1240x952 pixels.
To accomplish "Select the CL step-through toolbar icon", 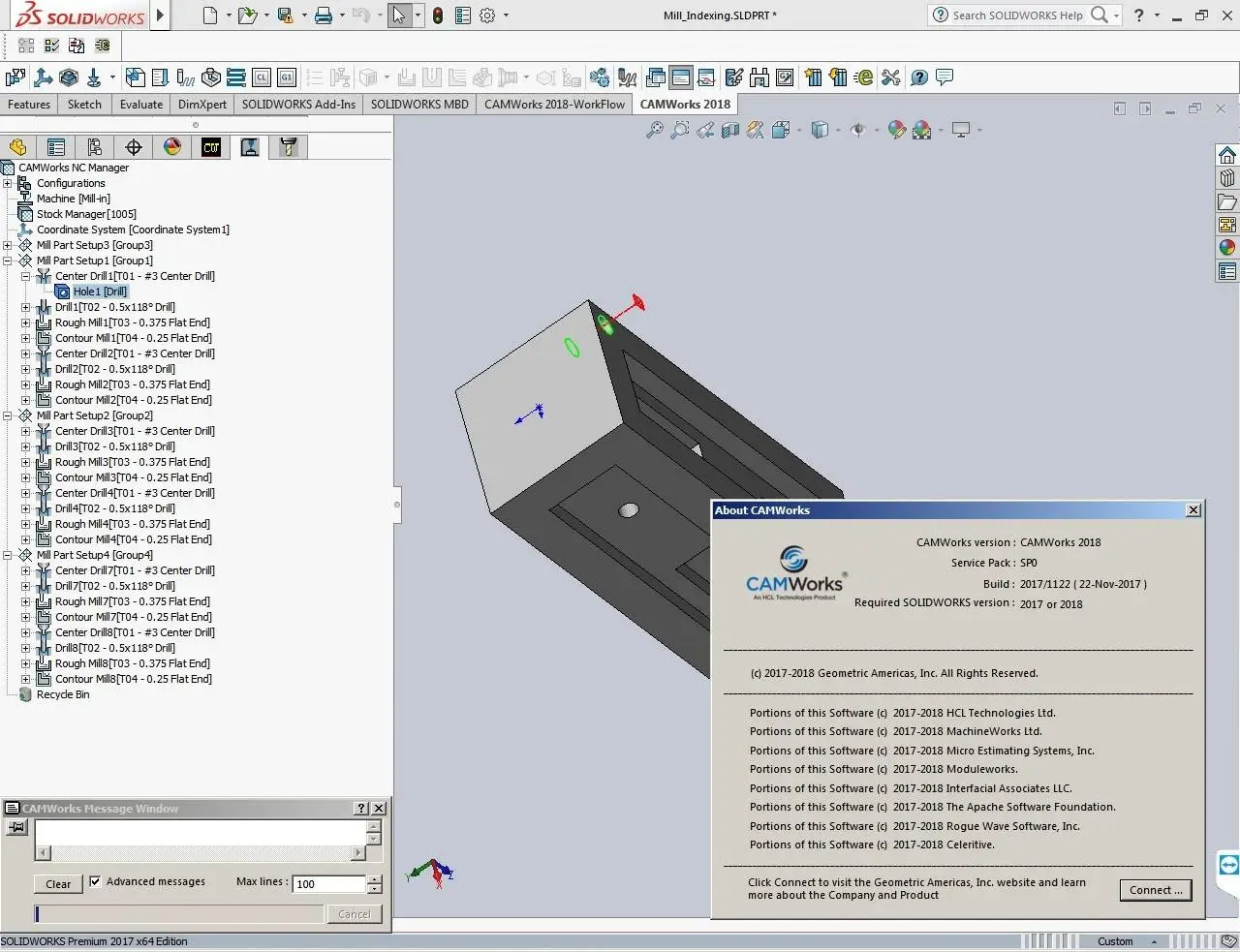I will (262, 77).
